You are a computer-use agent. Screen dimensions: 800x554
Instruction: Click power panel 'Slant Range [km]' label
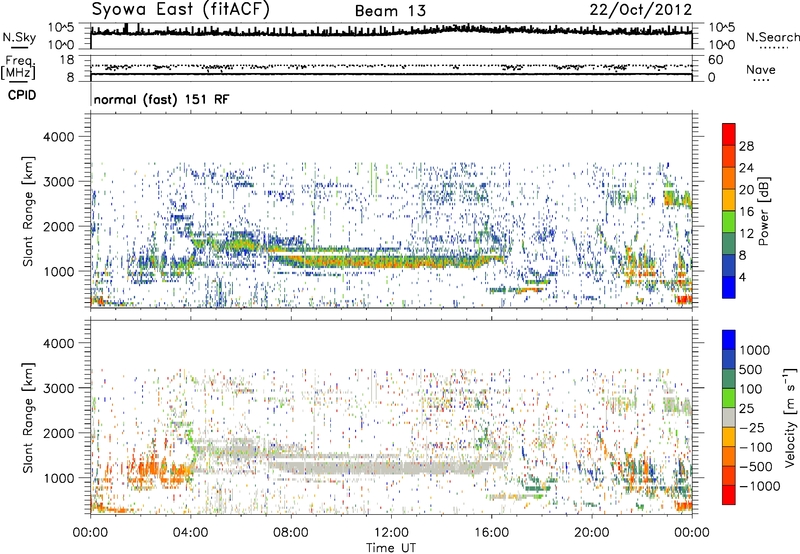[28, 211]
